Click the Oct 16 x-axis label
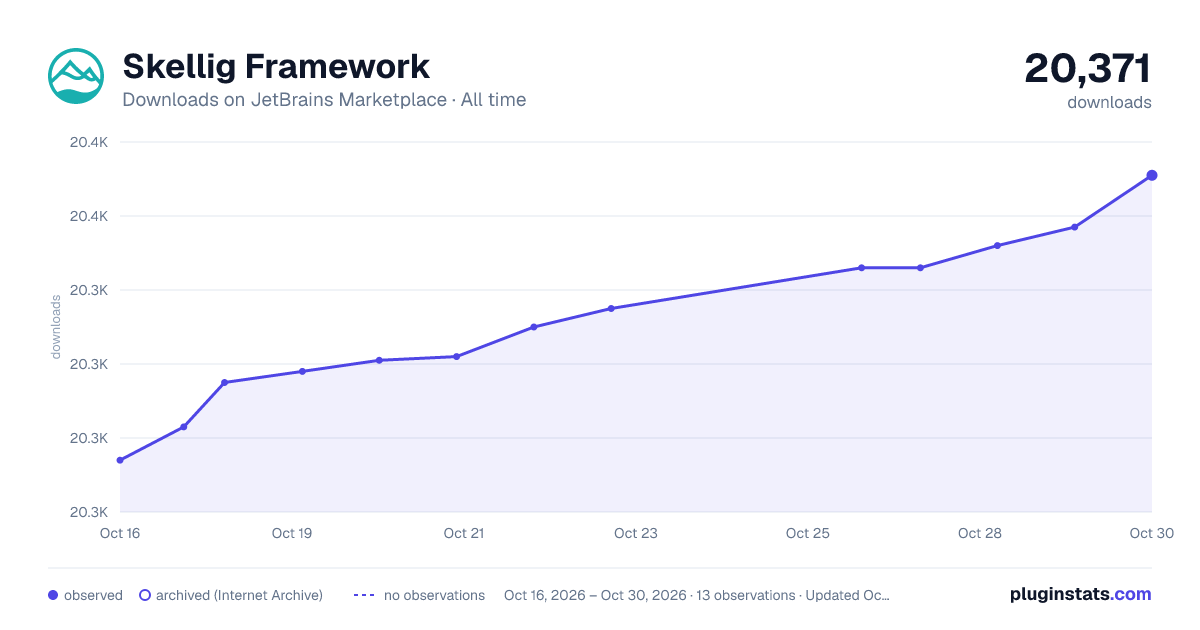Viewport: 1200px width, 630px height. pyautogui.click(x=120, y=533)
